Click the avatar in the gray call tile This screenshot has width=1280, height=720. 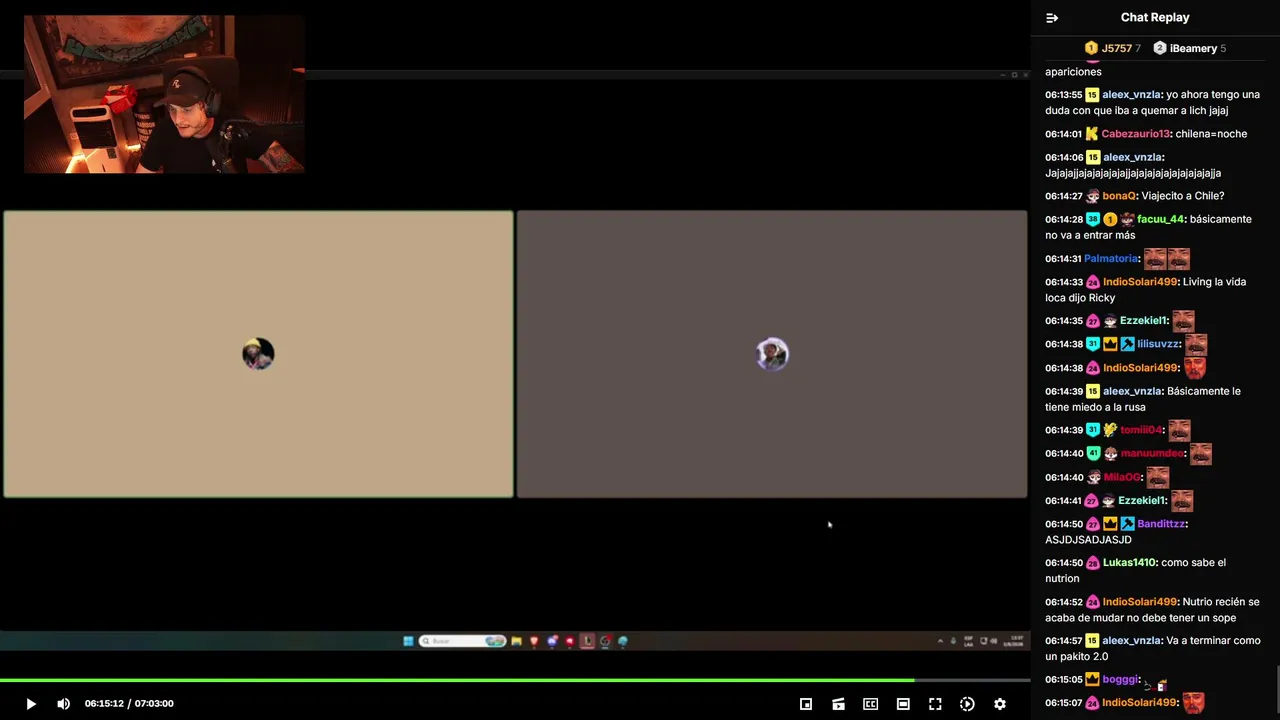[772, 354]
